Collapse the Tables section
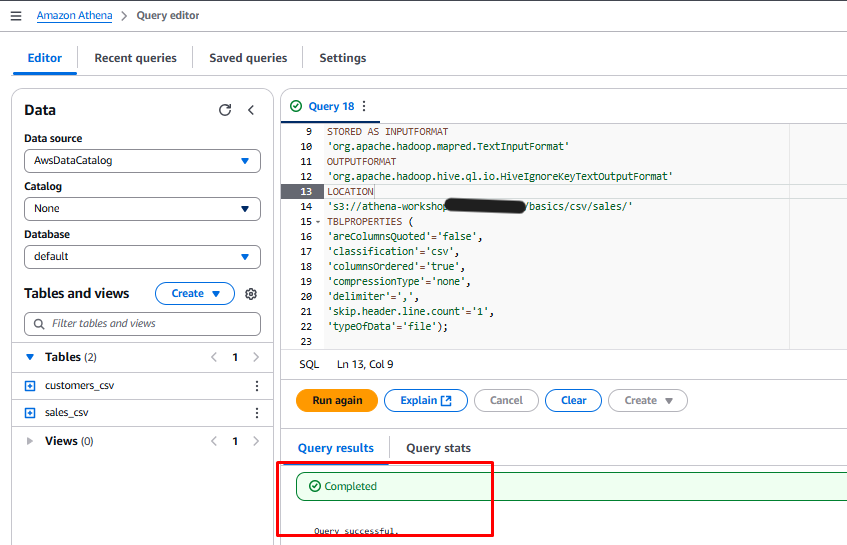Viewport: 847px width, 545px height. point(30,357)
